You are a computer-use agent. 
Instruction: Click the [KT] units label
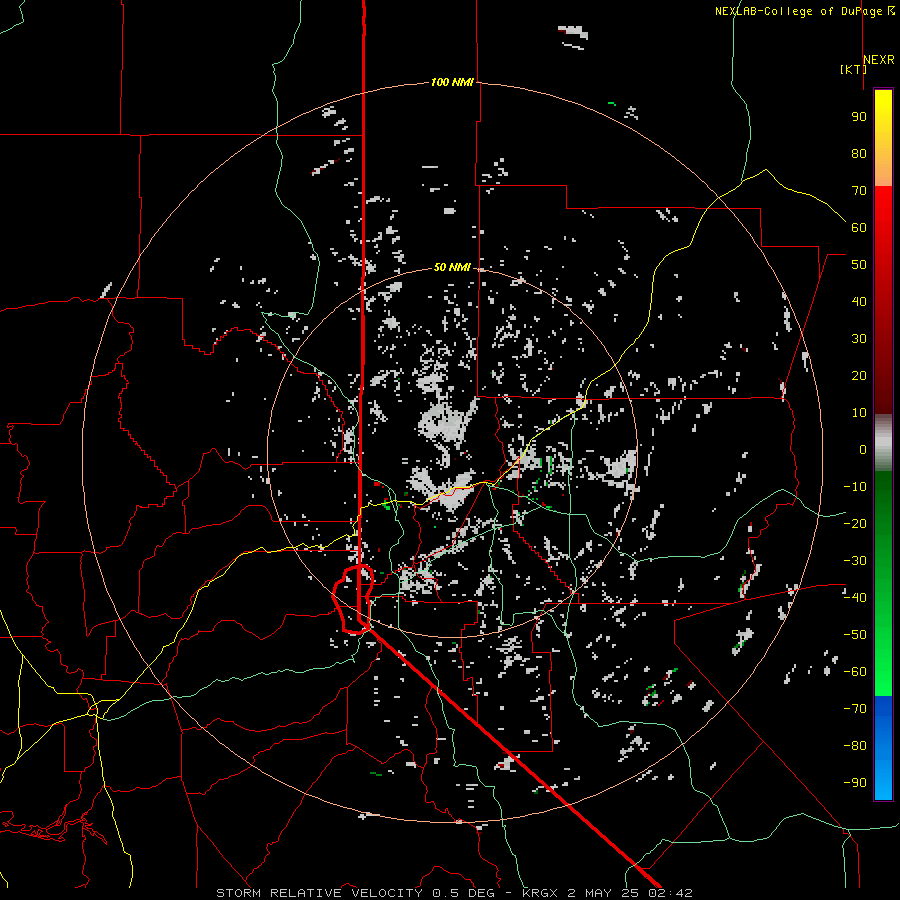854,69
